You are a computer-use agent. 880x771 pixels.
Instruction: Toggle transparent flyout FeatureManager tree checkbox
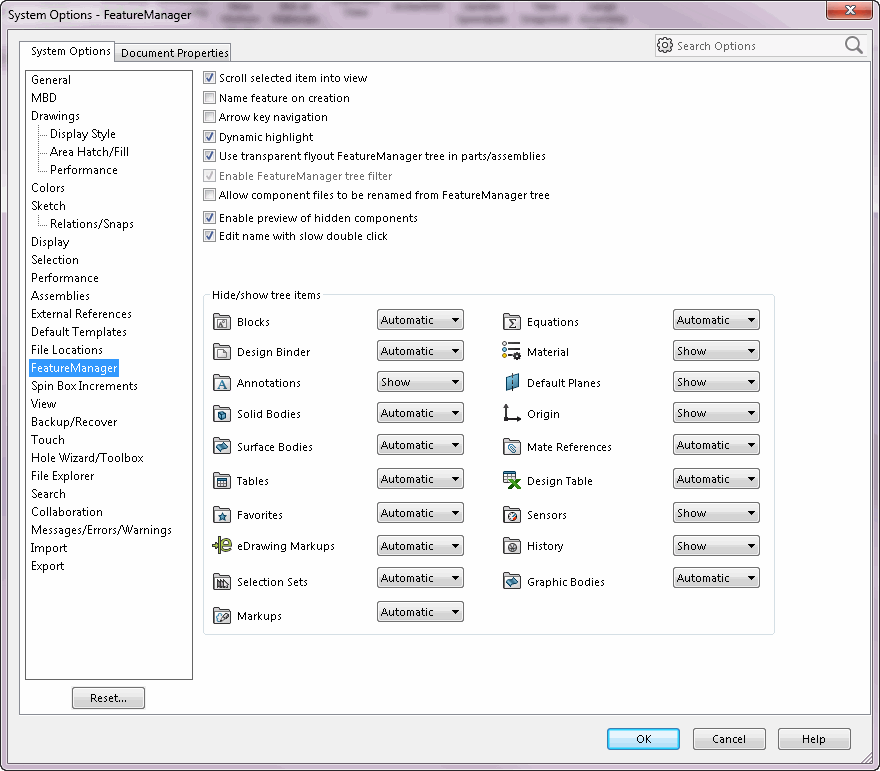coord(209,155)
